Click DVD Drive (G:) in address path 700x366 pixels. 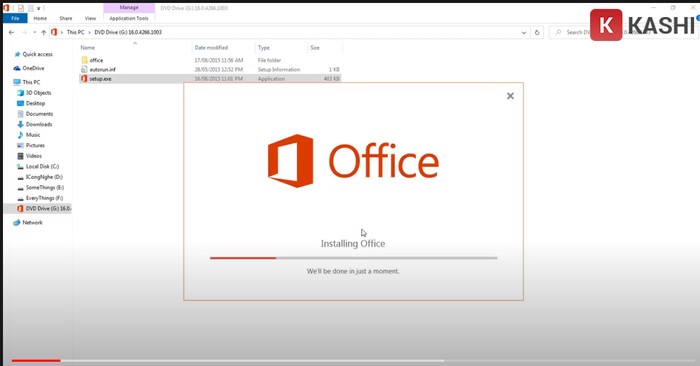coord(128,32)
